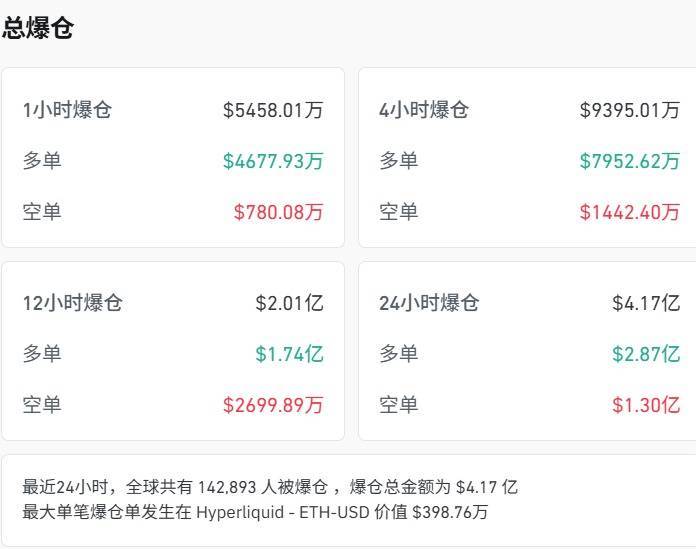Click the red $780.08万 short value
The height and width of the screenshot is (549, 696).
pos(278,212)
